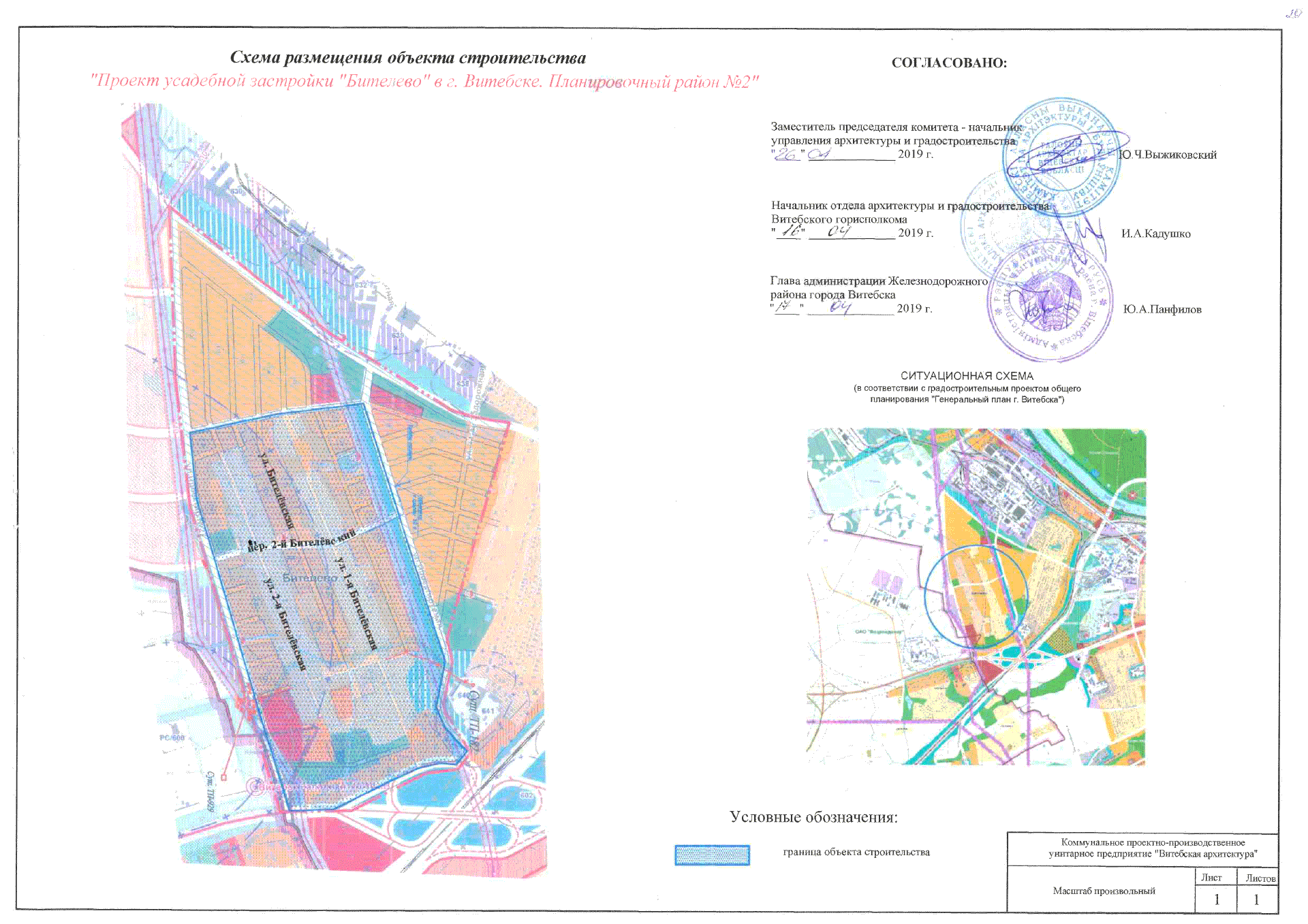Click the "Листов" cell in title block
Viewport: 1308px width, 924px height.
tap(1258, 877)
